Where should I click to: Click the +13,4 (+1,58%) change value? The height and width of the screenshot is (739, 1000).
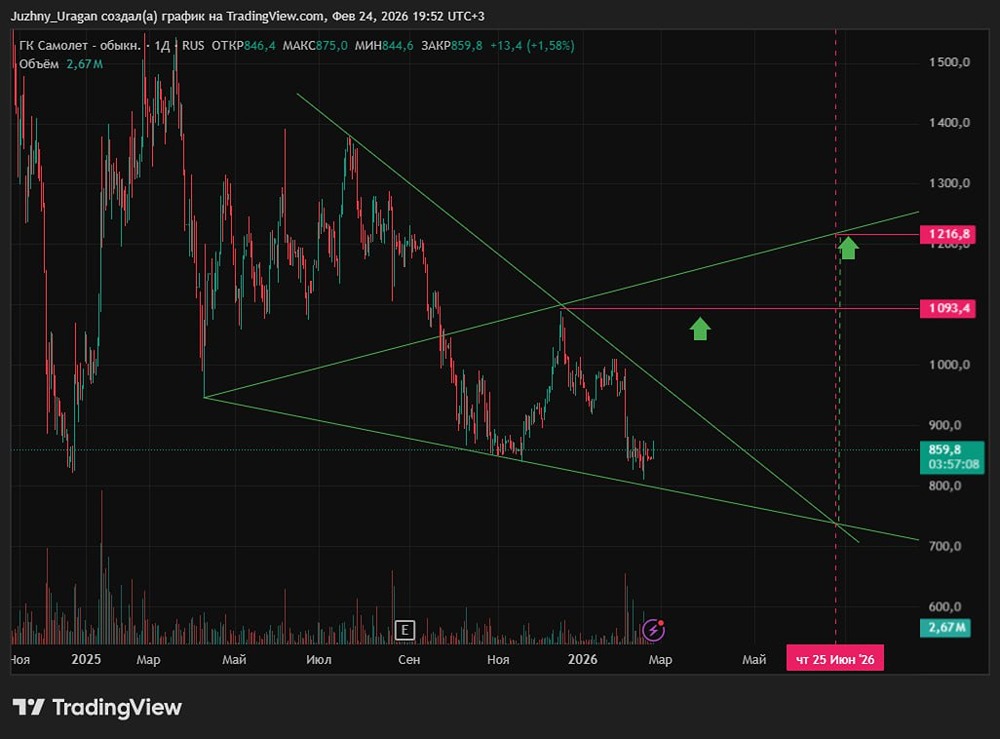click(532, 46)
